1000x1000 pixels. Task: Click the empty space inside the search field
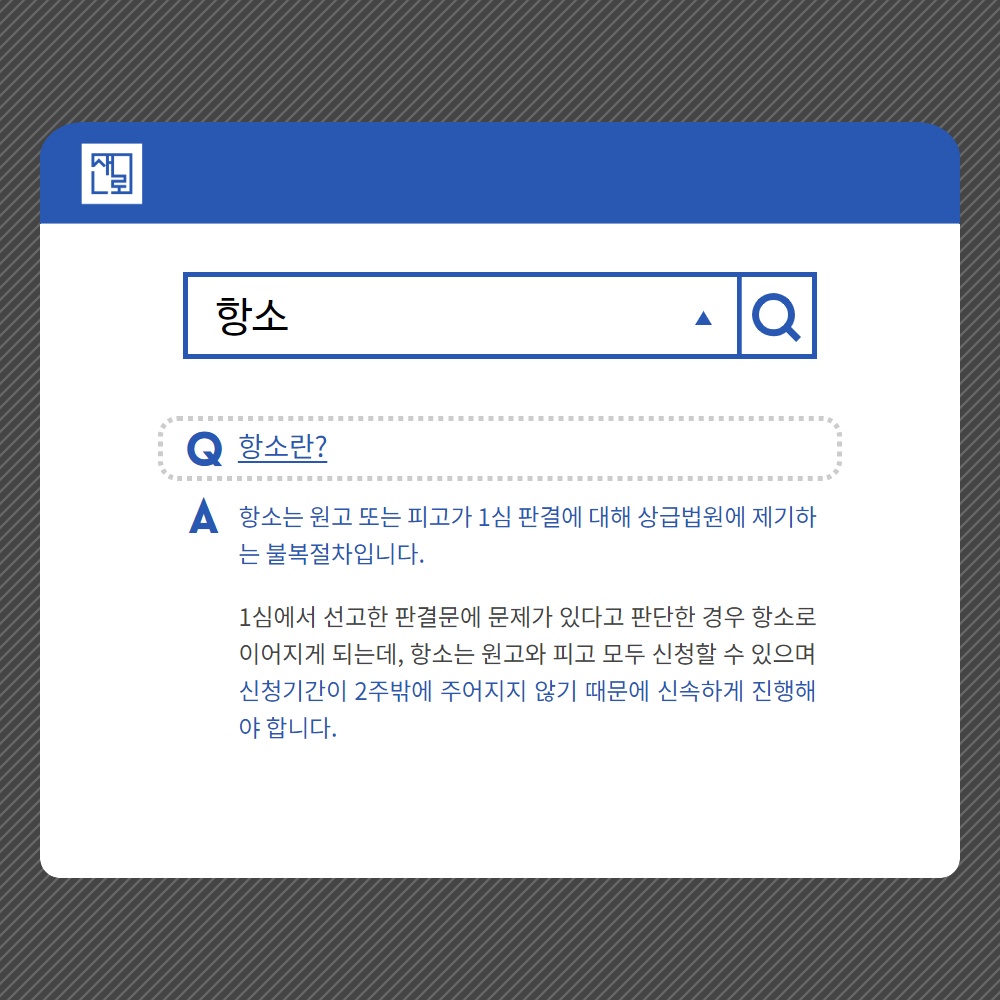pos(491,316)
